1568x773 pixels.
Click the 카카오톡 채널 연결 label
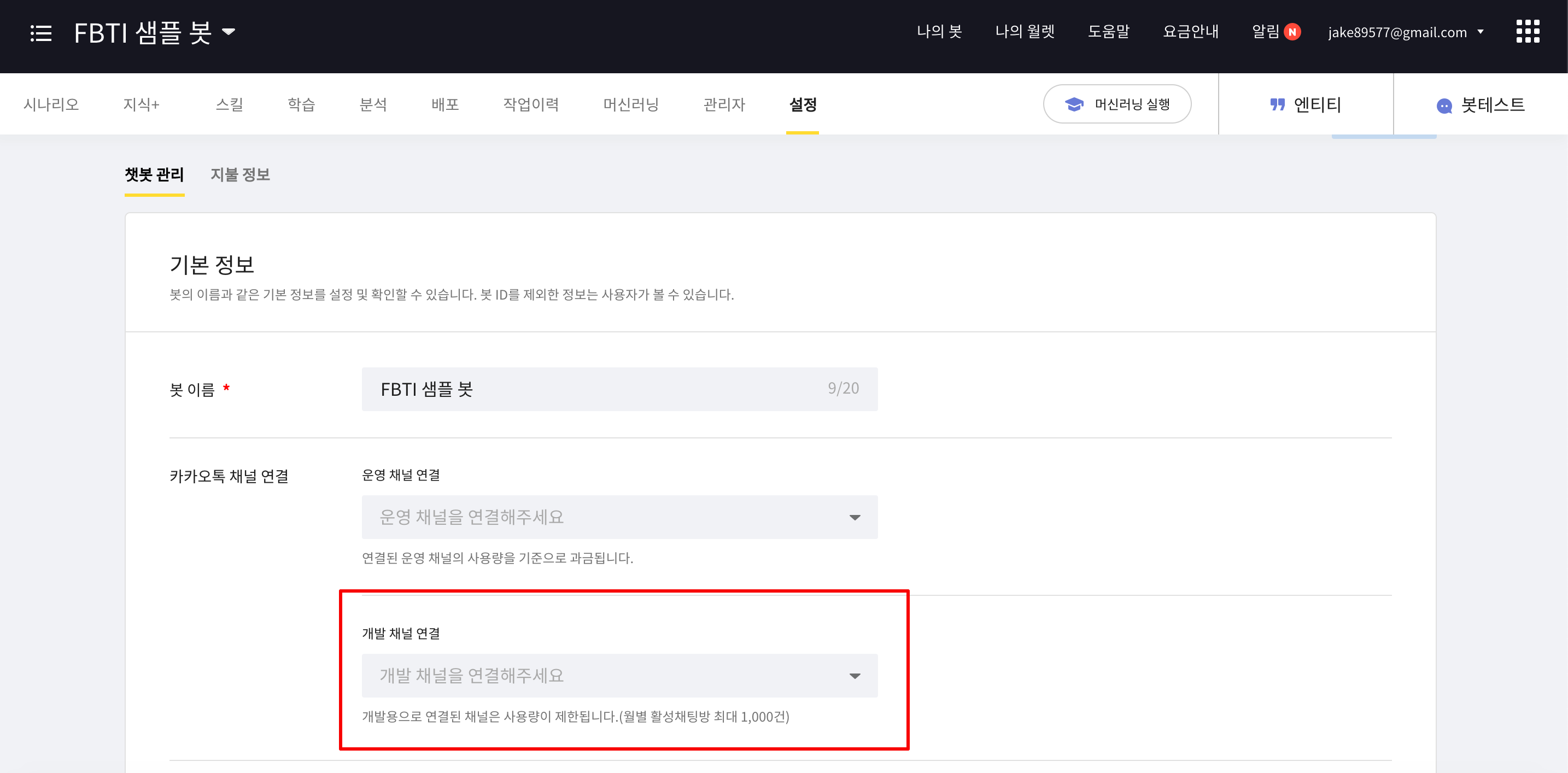pyautogui.click(x=229, y=477)
